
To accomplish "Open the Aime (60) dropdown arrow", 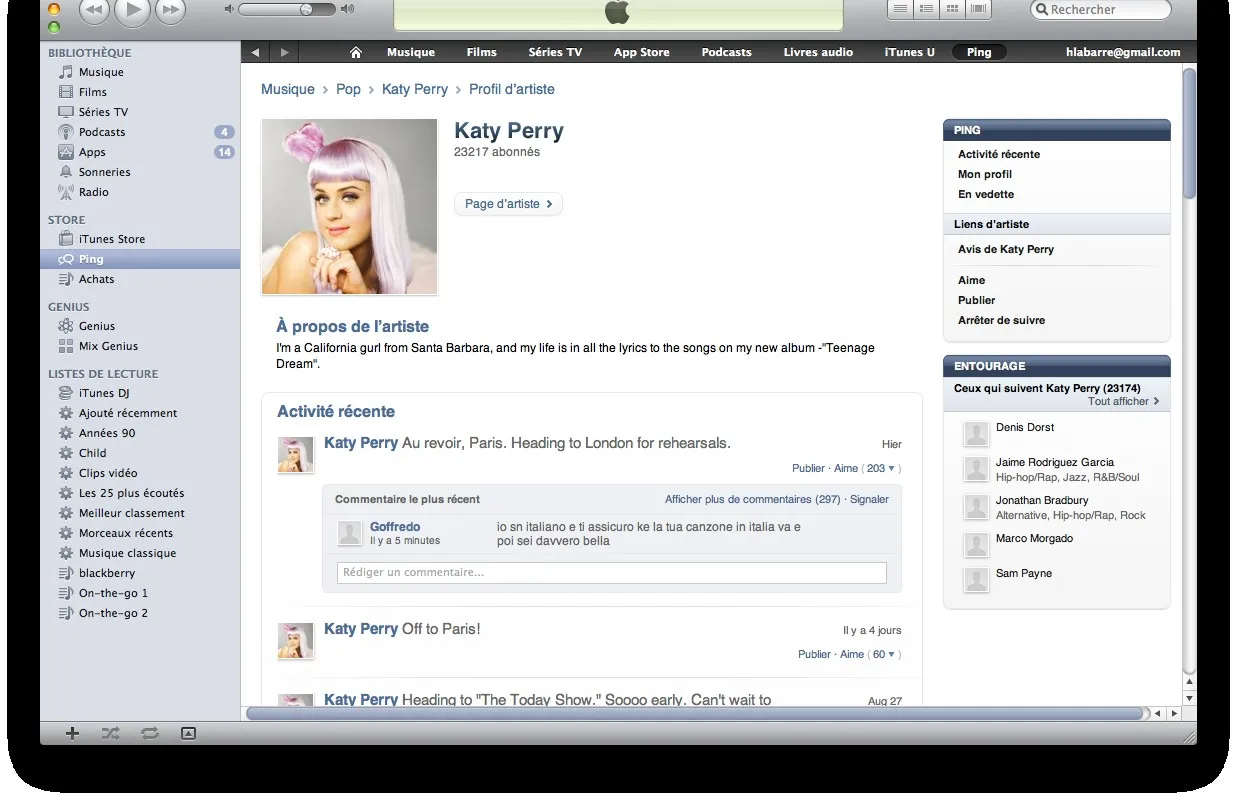I will pyautogui.click(x=891, y=654).
